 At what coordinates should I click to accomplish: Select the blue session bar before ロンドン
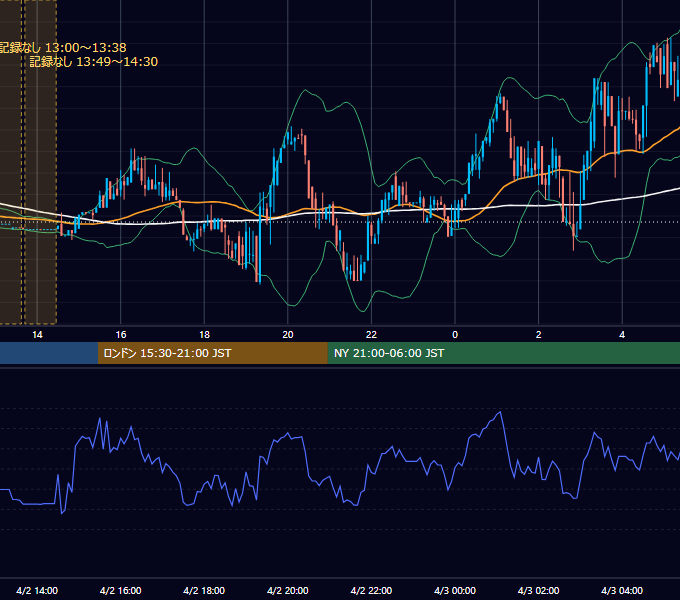[x=49, y=353]
